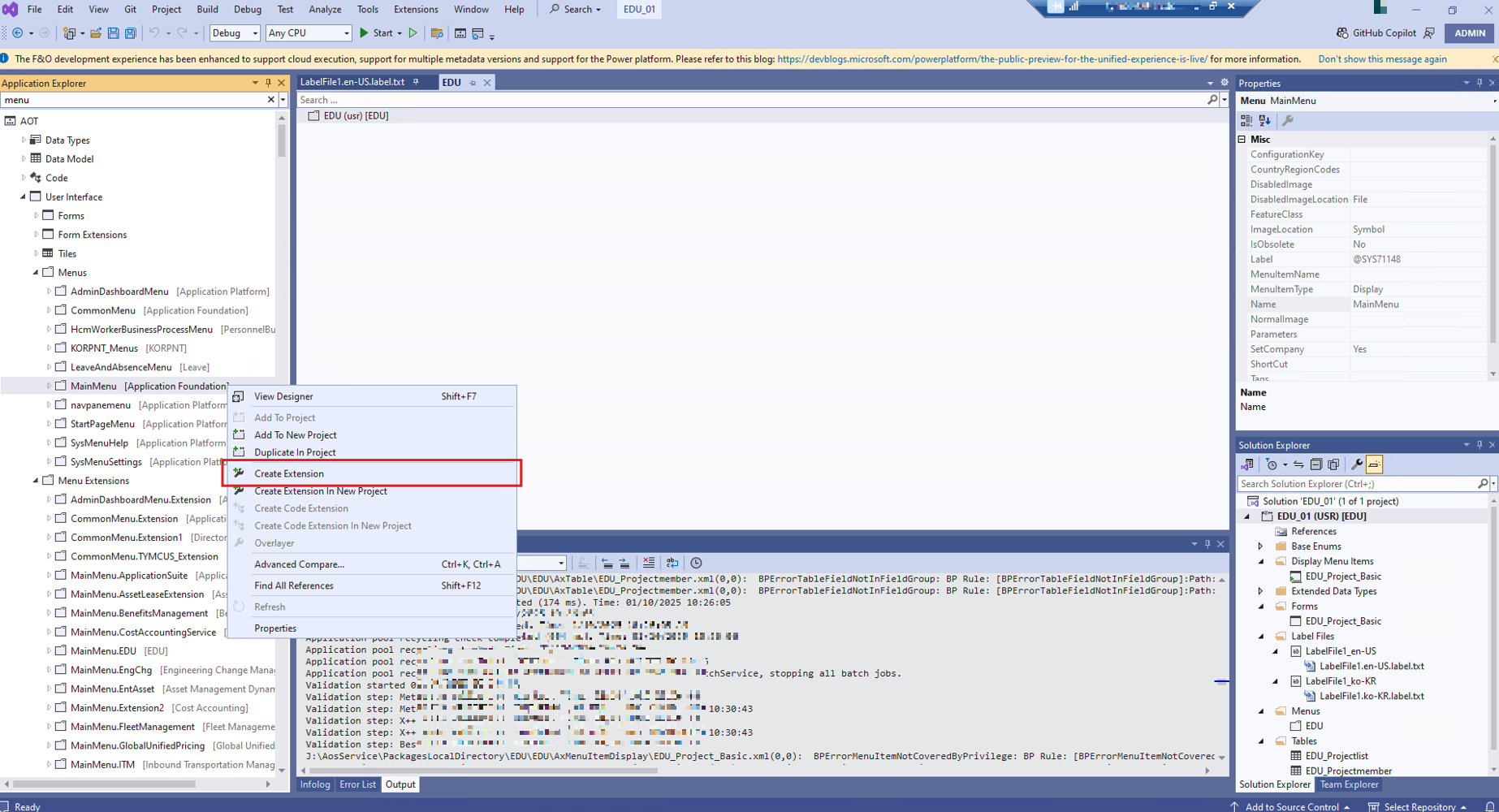Toggle auto-hide pin on Properties panel
This screenshot has height=812, width=1499.
(x=1479, y=83)
